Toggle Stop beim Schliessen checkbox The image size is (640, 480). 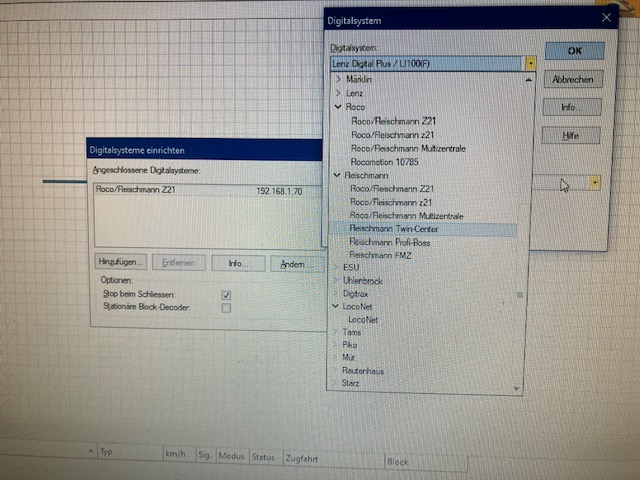tap(226, 295)
